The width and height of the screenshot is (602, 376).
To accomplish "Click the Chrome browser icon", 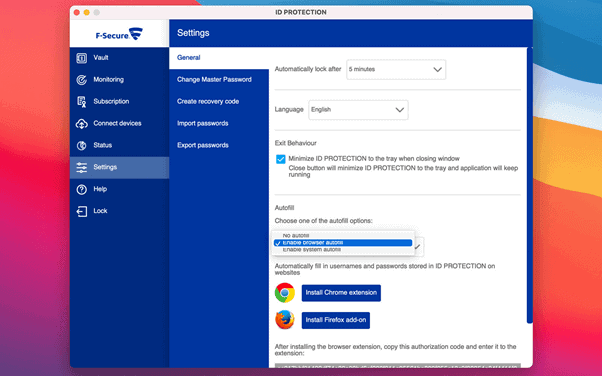I will [x=284, y=293].
